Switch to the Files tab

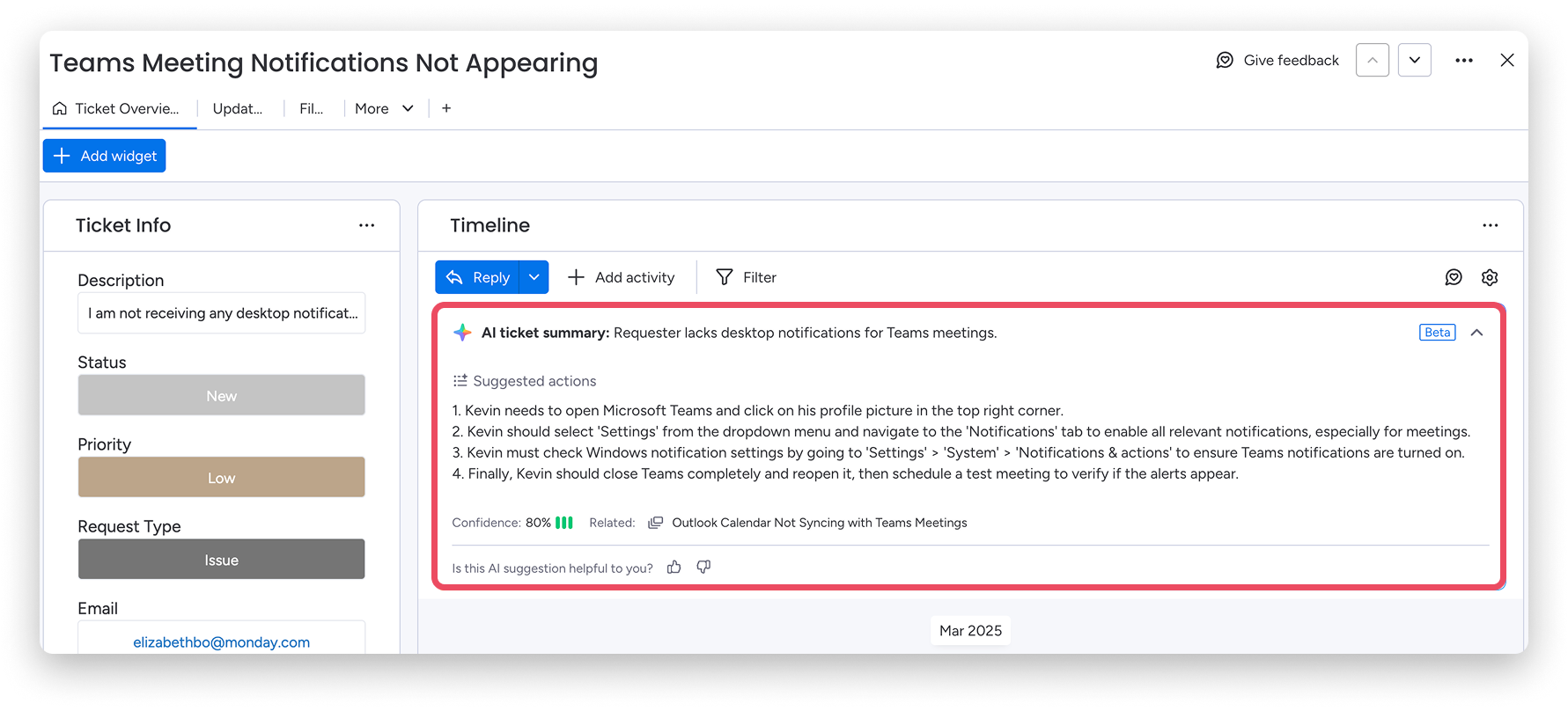[312, 108]
